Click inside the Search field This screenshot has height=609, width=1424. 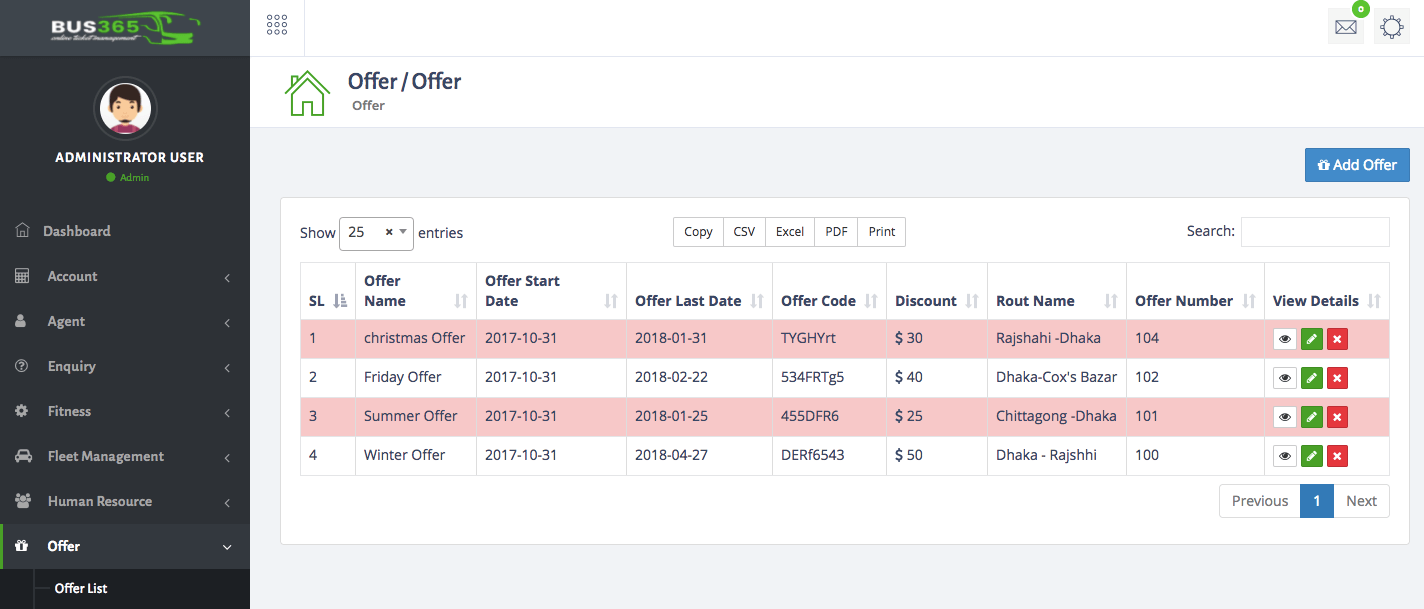tap(1315, 232)
